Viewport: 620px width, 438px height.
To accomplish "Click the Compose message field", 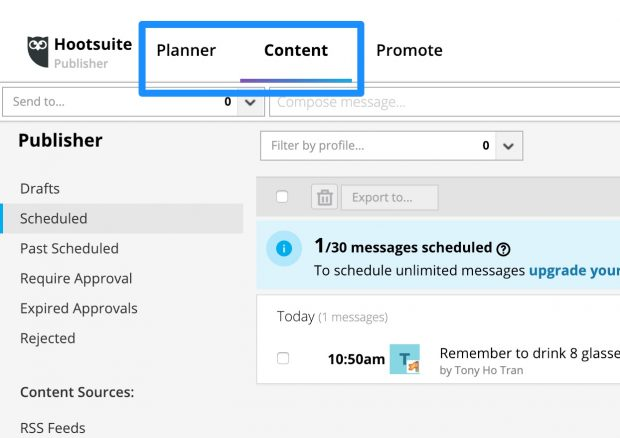I will point(444,102).
